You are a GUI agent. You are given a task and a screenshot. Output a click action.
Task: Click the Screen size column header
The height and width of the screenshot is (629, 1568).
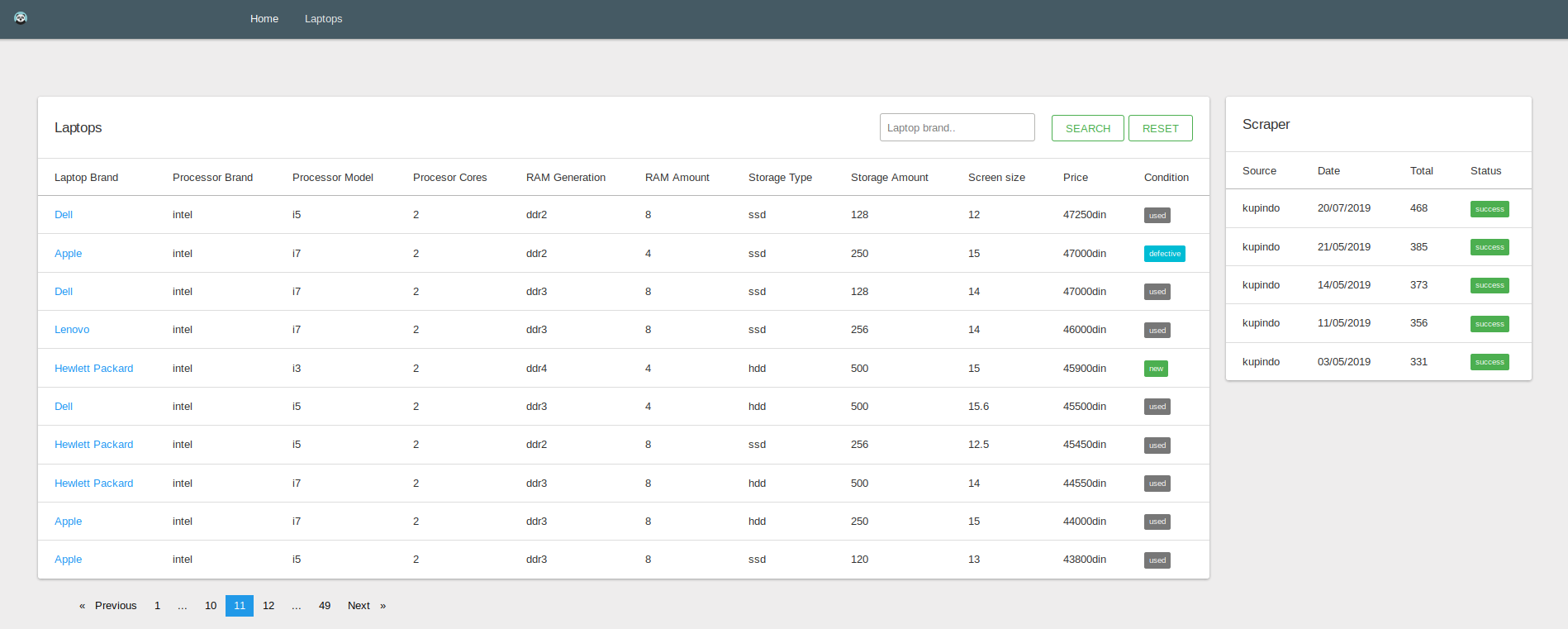[996, 178]
